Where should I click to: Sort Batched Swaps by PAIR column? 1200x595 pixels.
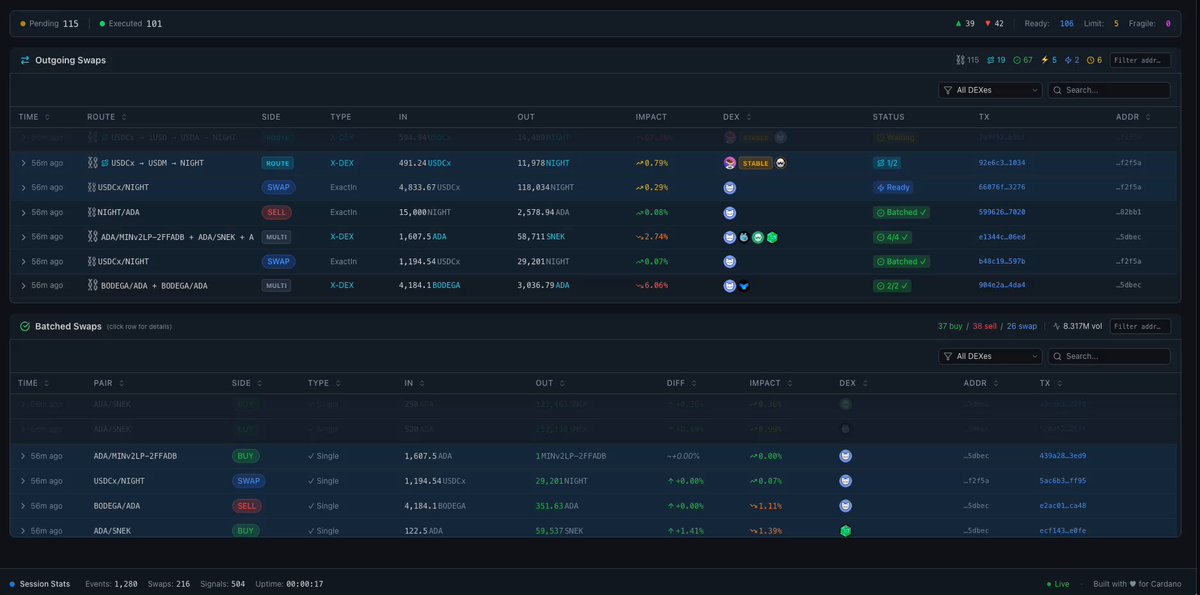(108, 383)
